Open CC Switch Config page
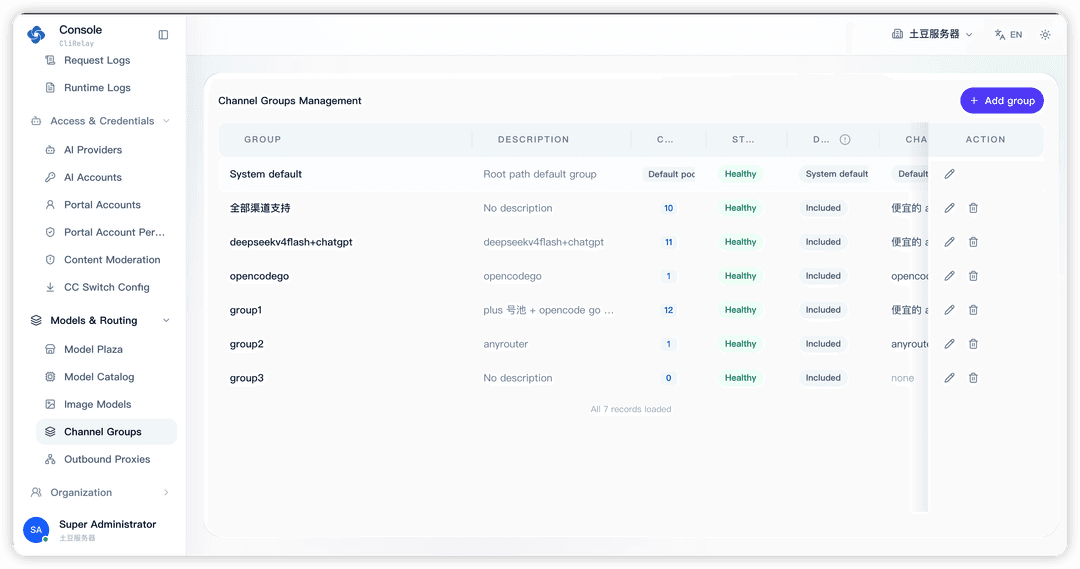Screen dimensions: 1080x569 (x=106, y=287)
